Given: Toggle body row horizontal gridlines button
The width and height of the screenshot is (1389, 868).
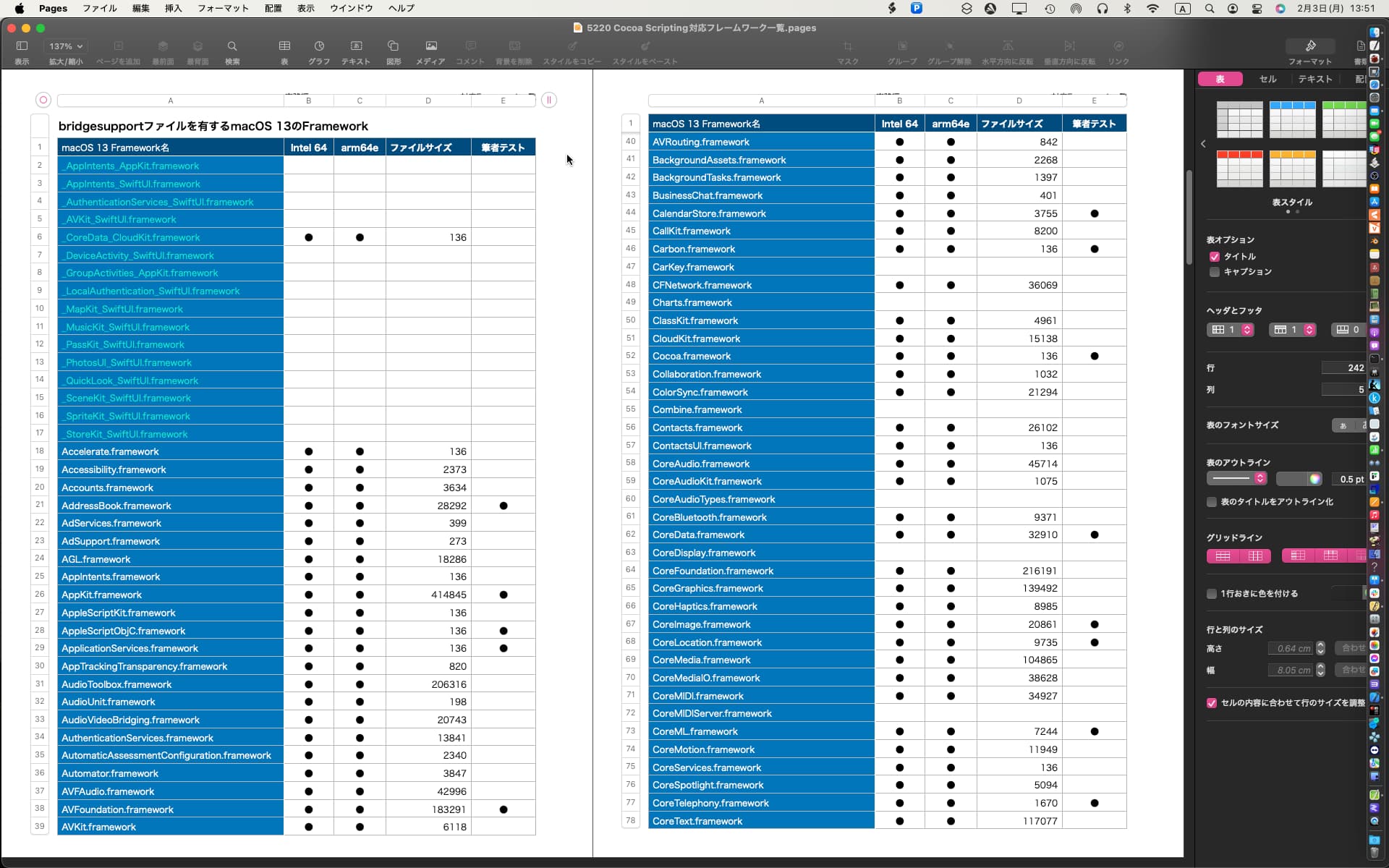Looking at the screenshot, I should [x=1223, y=556].
